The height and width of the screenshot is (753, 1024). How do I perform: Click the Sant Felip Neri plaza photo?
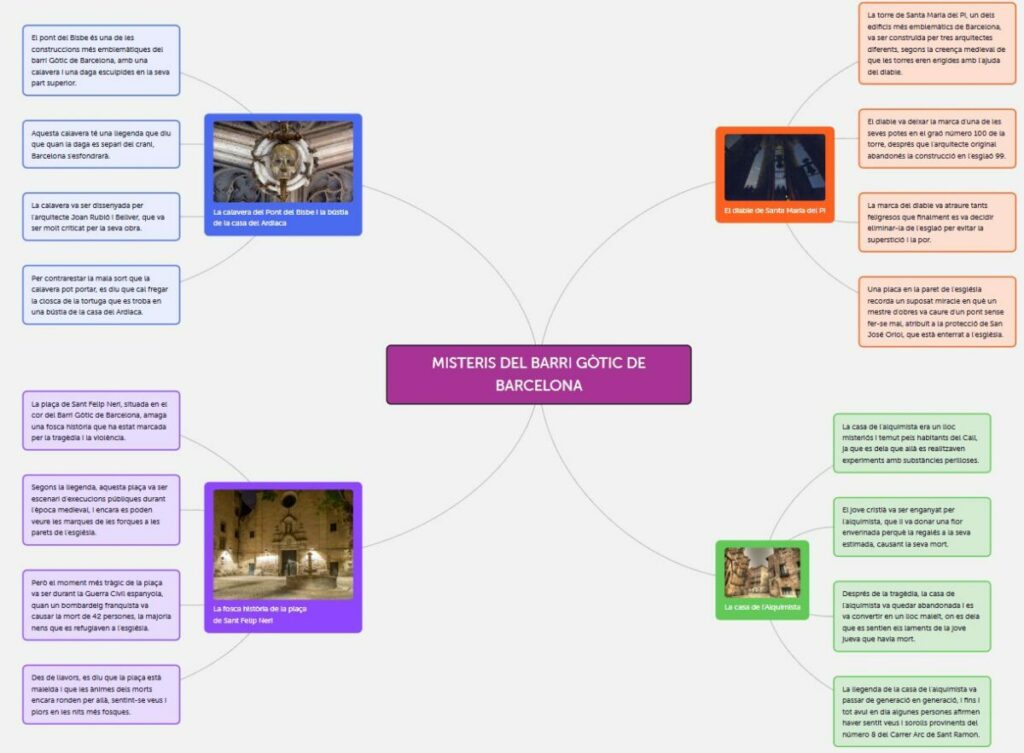click(282, 544)
